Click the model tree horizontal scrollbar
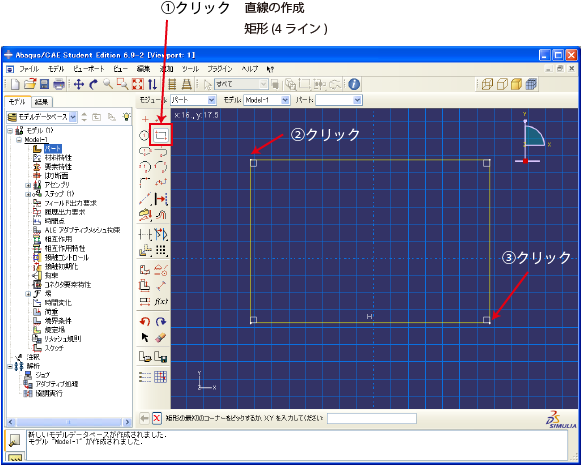 tap(69, 422)
